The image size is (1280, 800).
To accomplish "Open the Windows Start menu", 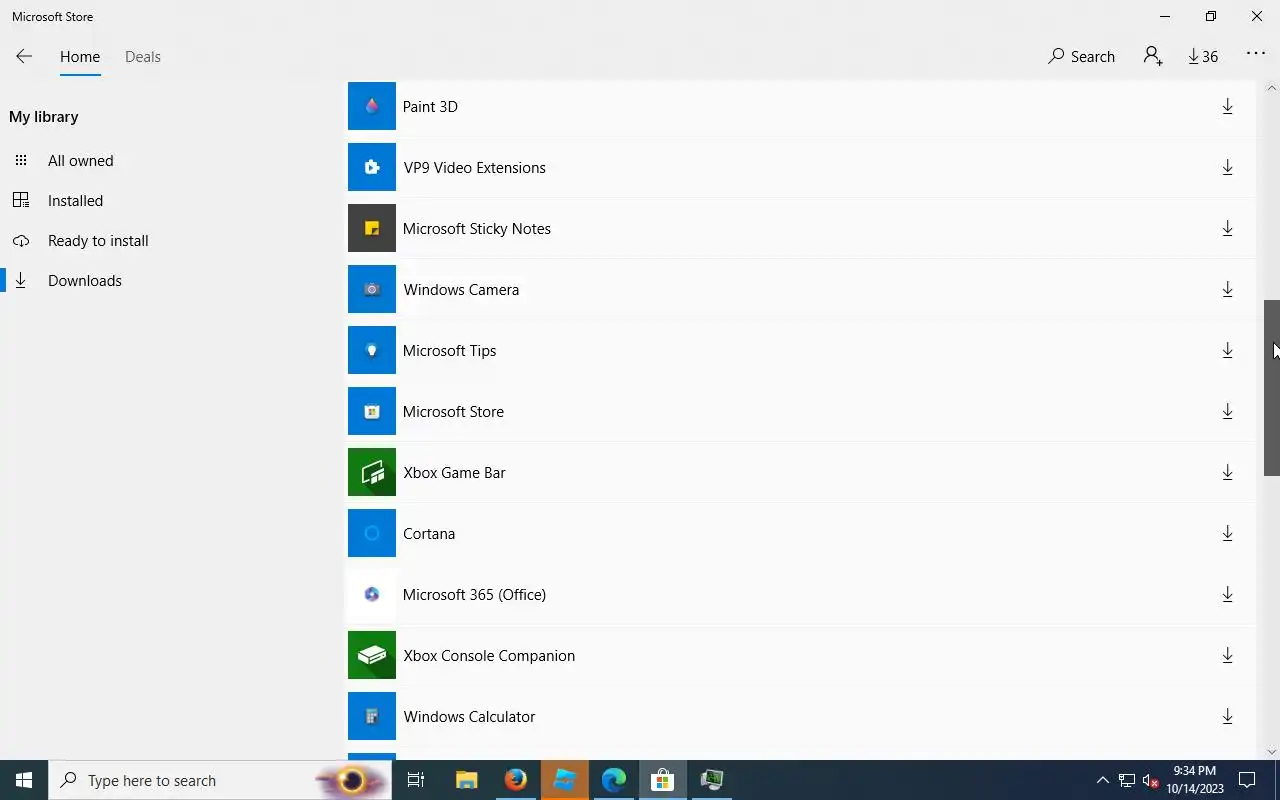I will (x=24, y=780).
